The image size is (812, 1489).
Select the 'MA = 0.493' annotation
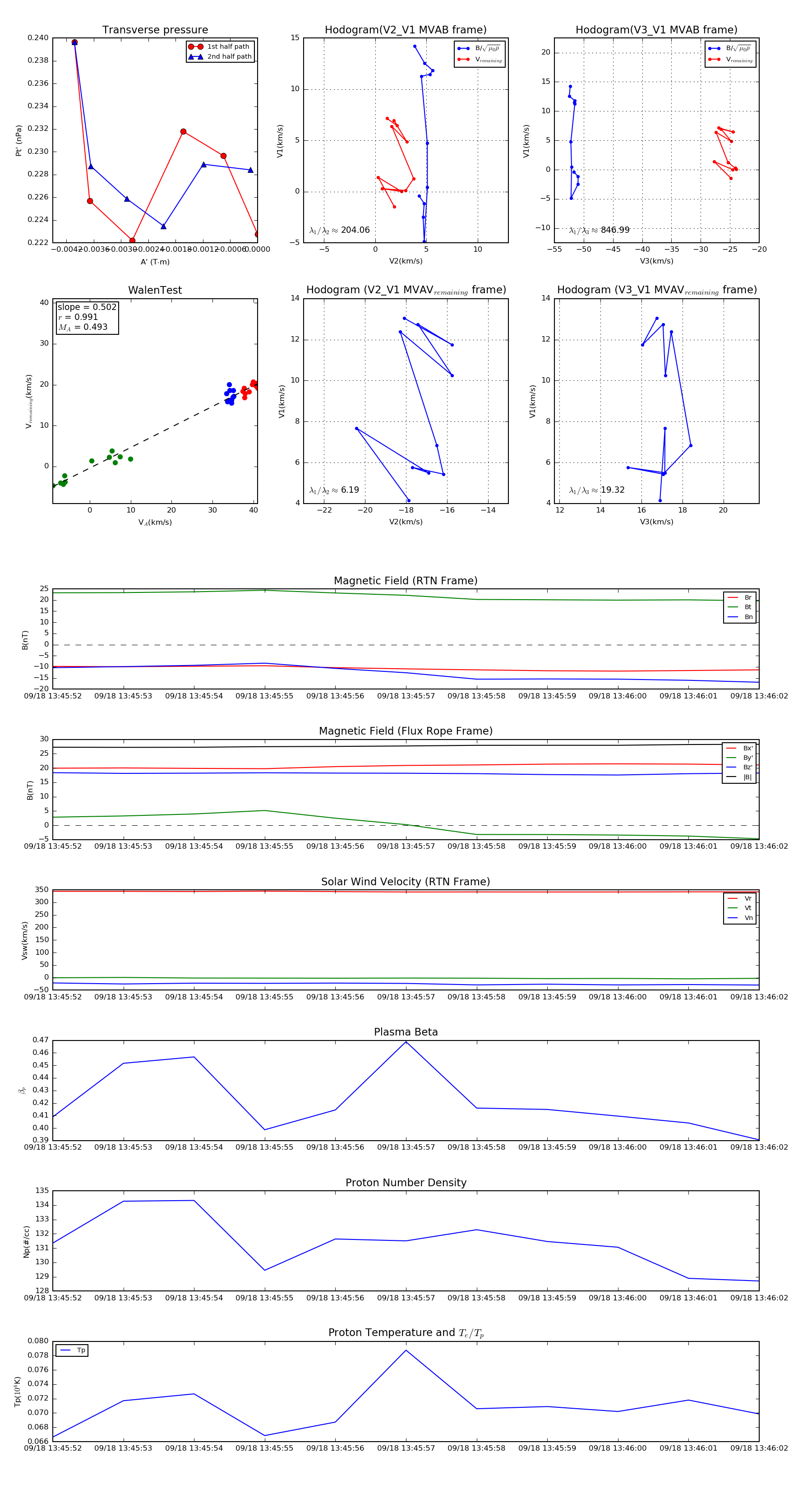coord(83,327)
